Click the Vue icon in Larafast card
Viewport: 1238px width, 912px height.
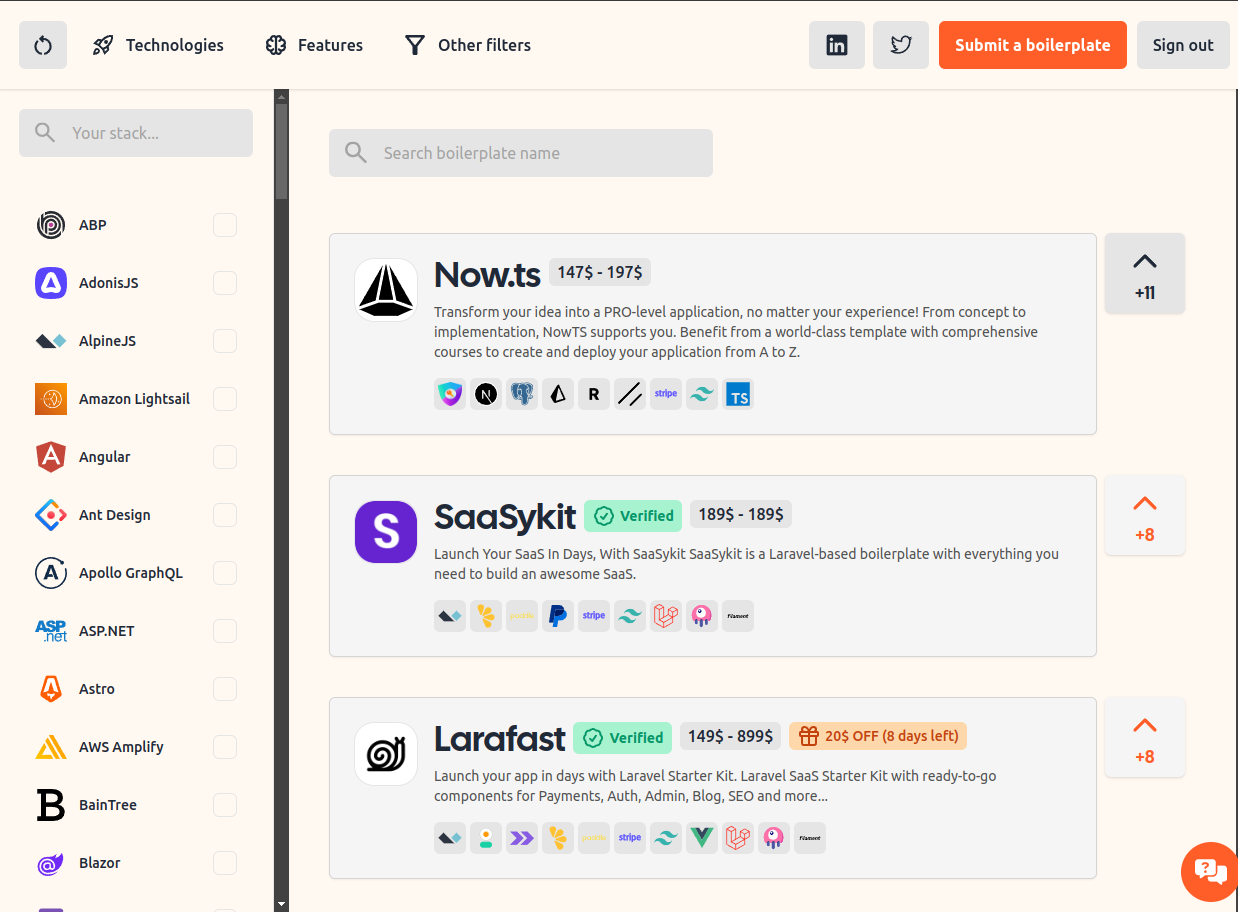click(x=702, y=838)
